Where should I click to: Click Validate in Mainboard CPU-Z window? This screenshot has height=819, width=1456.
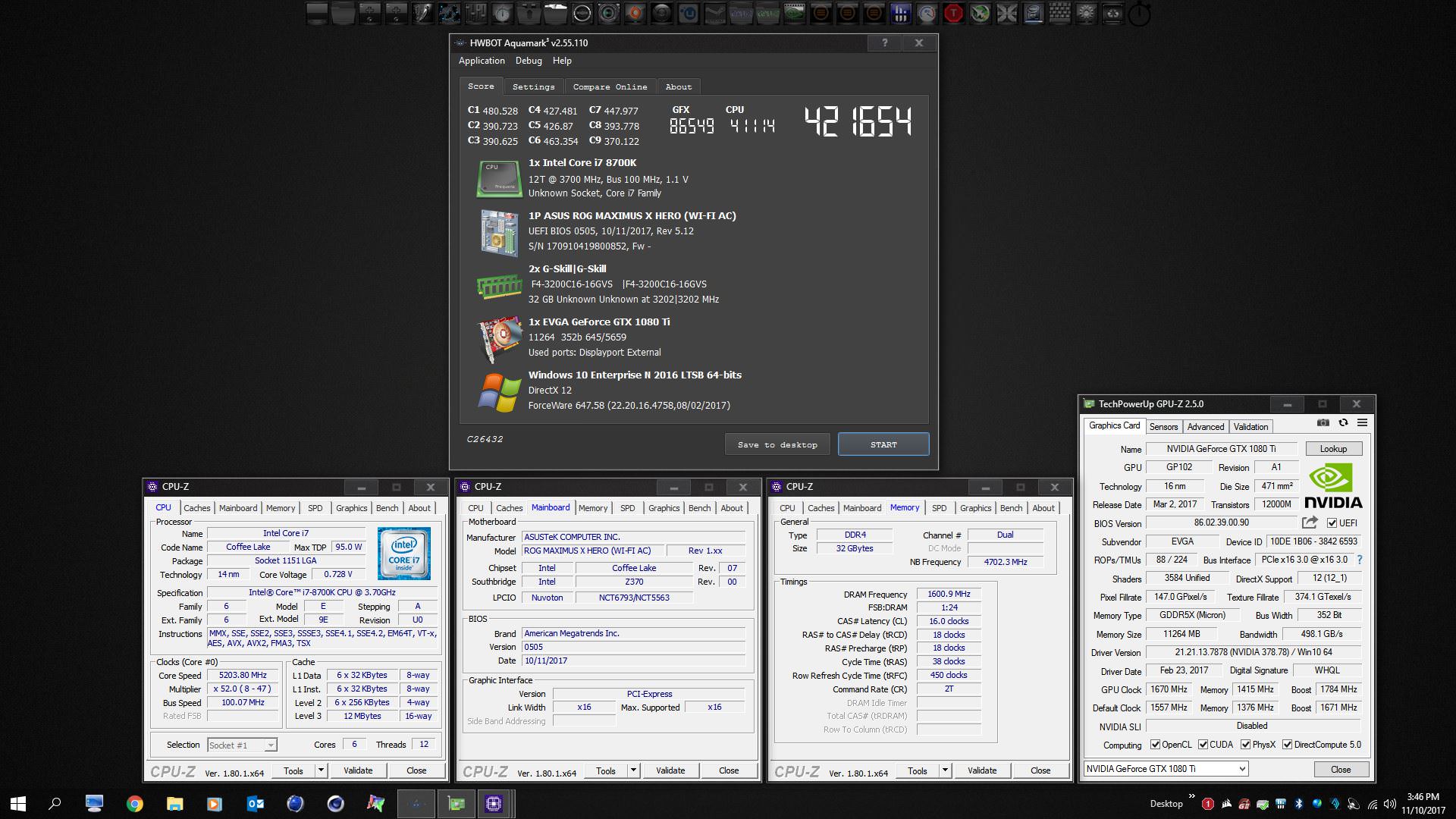[x=670, y=770]
